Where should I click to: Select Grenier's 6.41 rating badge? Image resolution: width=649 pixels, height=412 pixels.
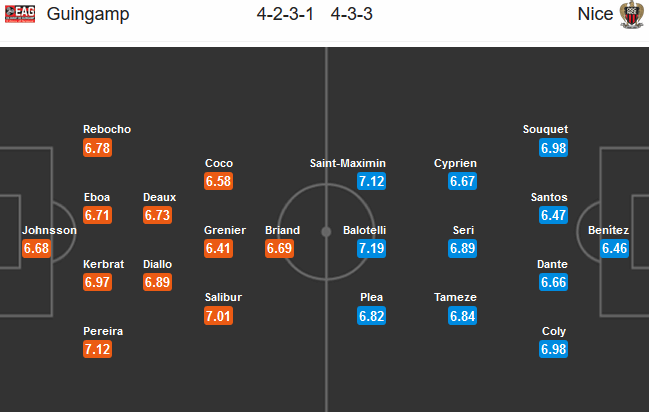(x=219, y=248)
